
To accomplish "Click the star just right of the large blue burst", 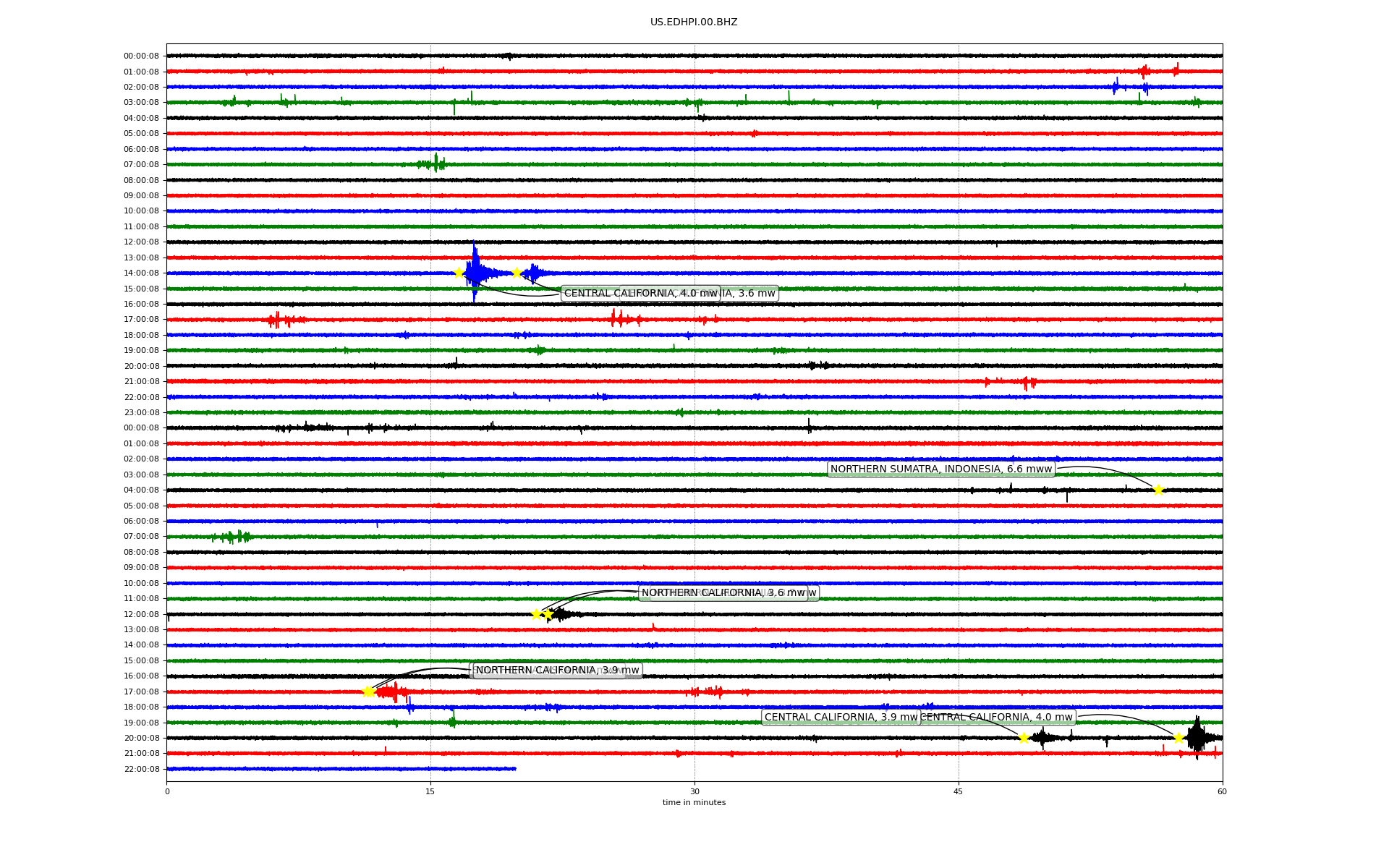I will (x=517, y=273).
